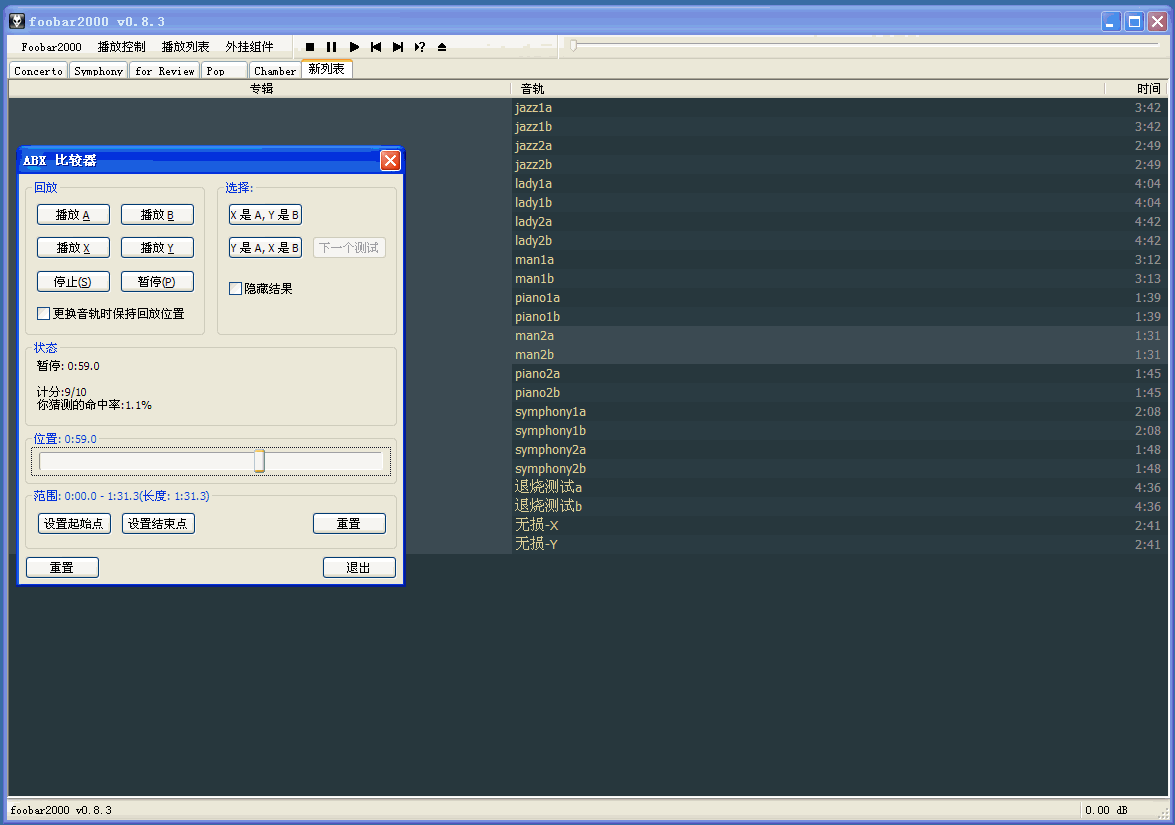Click the 设置起始点 button
Image resolution: width=1175 pixels, height=825 pixels.
tap(73, 524)
